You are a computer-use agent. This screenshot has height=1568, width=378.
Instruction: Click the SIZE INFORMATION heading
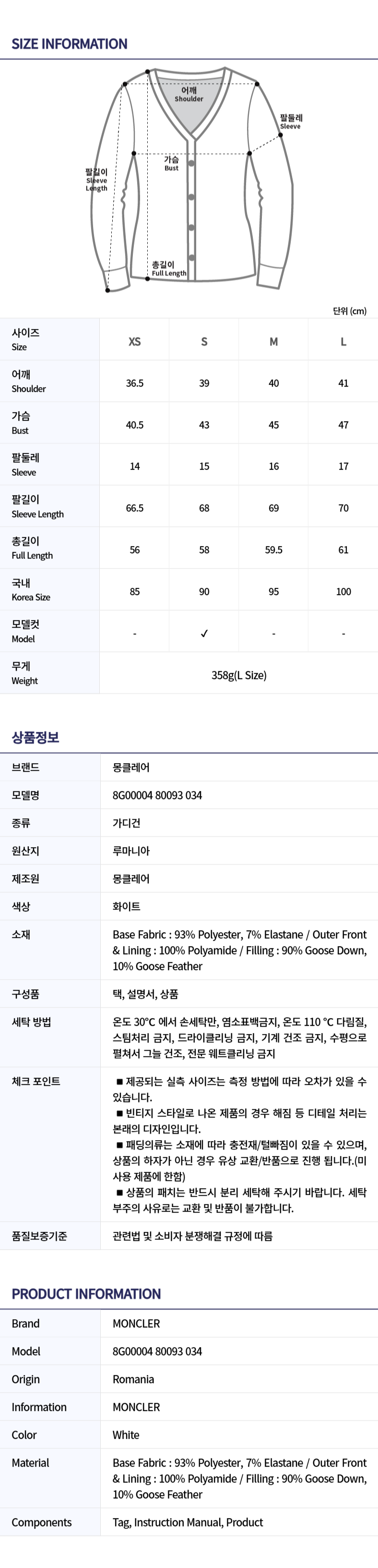point(69,44)
